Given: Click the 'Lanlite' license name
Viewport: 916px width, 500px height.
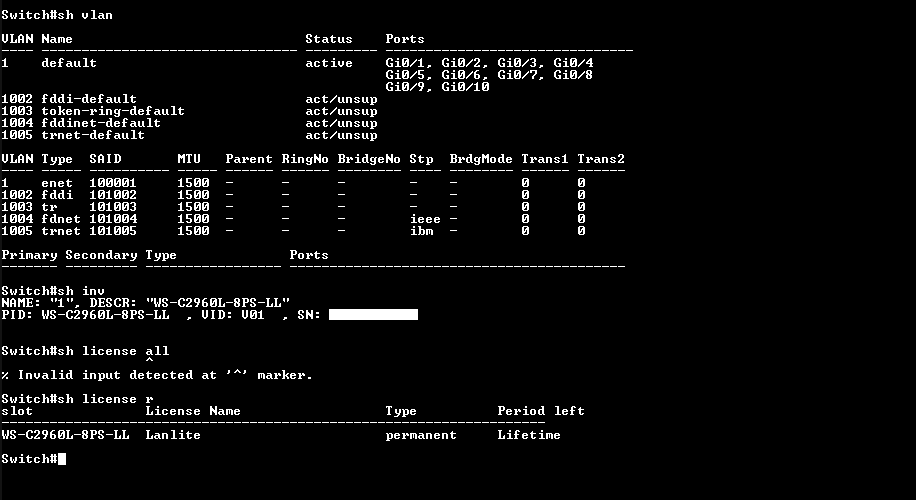Looking at the screenshot, I should tap(173, 435).
